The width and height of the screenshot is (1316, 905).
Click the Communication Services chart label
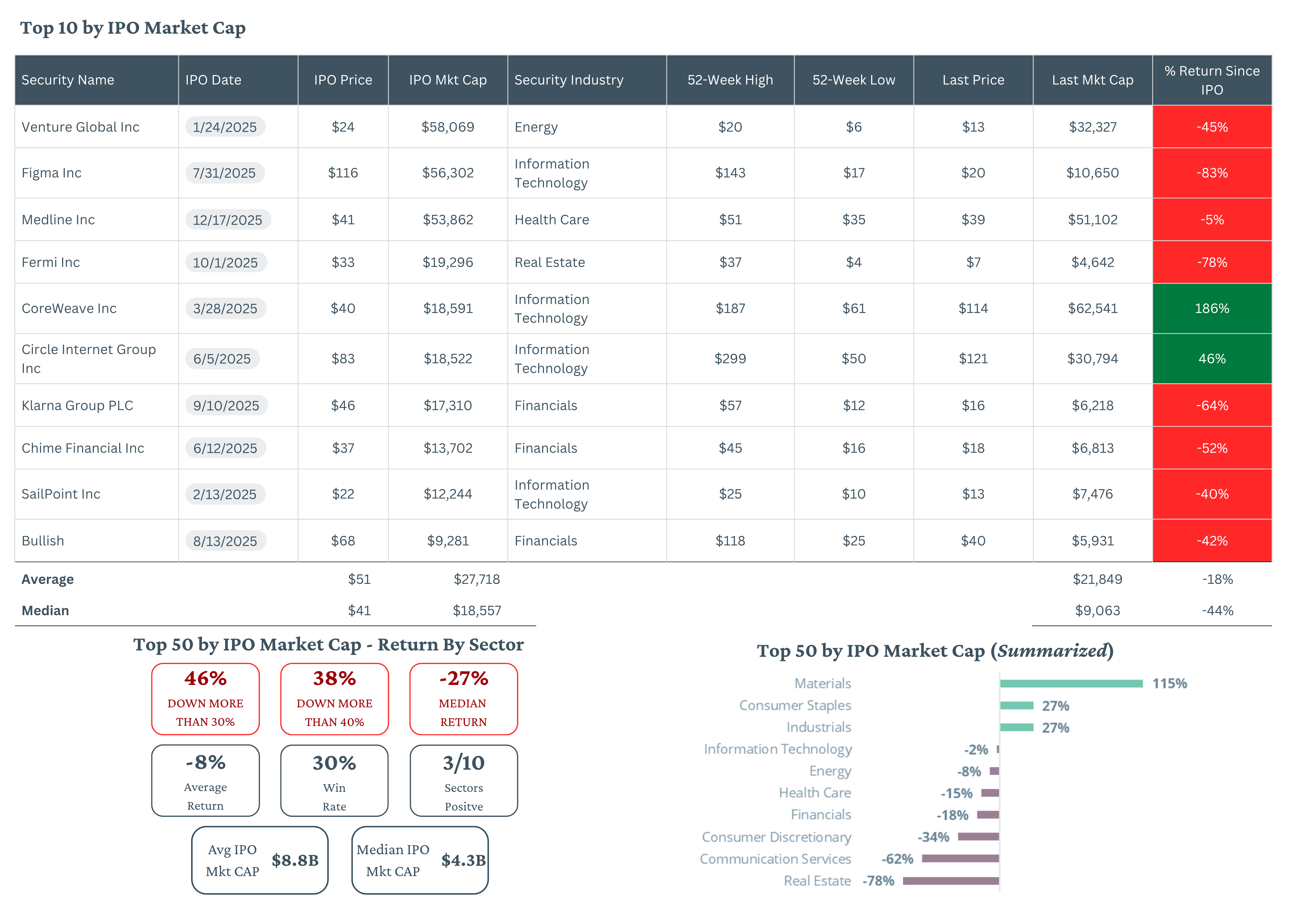click(x=776, y=859)
